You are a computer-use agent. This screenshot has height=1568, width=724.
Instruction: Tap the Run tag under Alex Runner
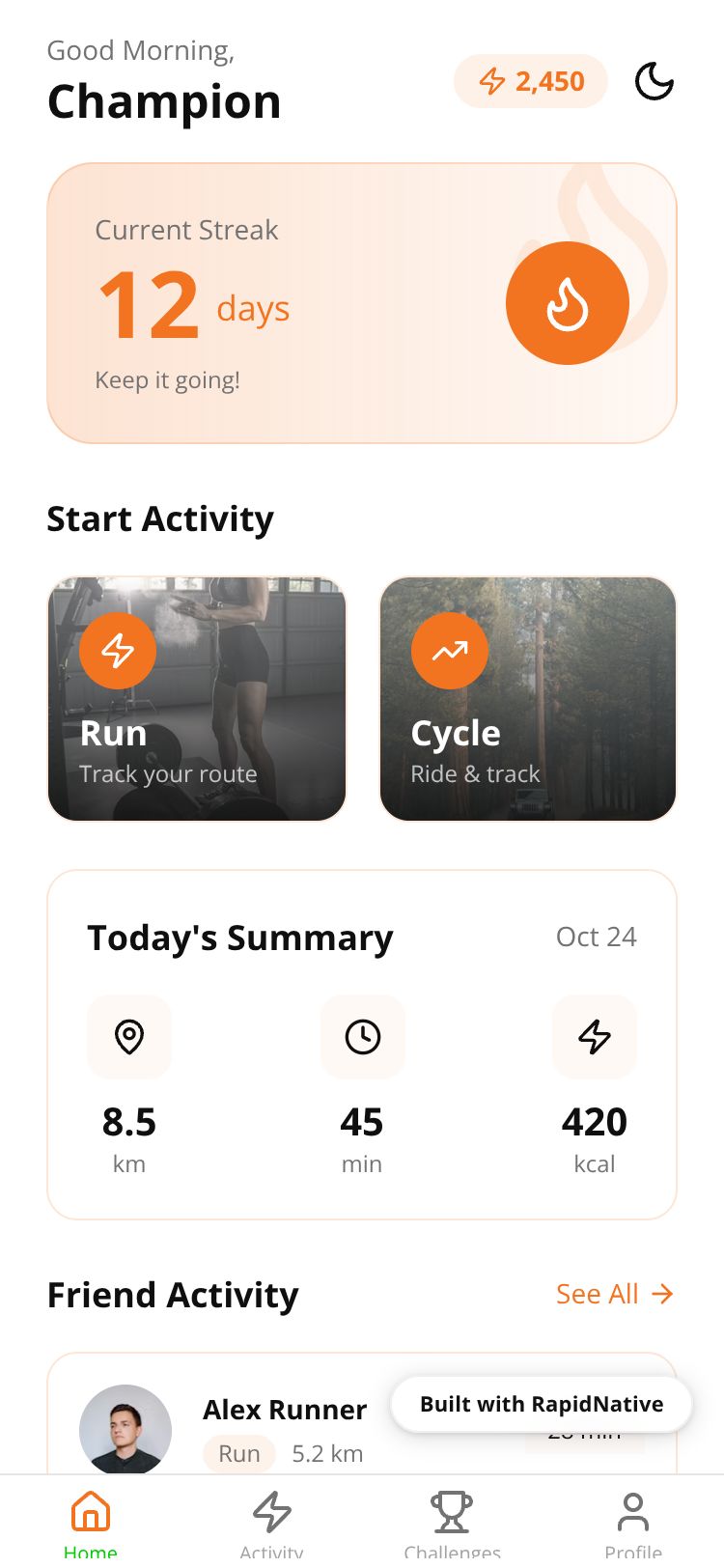click(239, 1453)
